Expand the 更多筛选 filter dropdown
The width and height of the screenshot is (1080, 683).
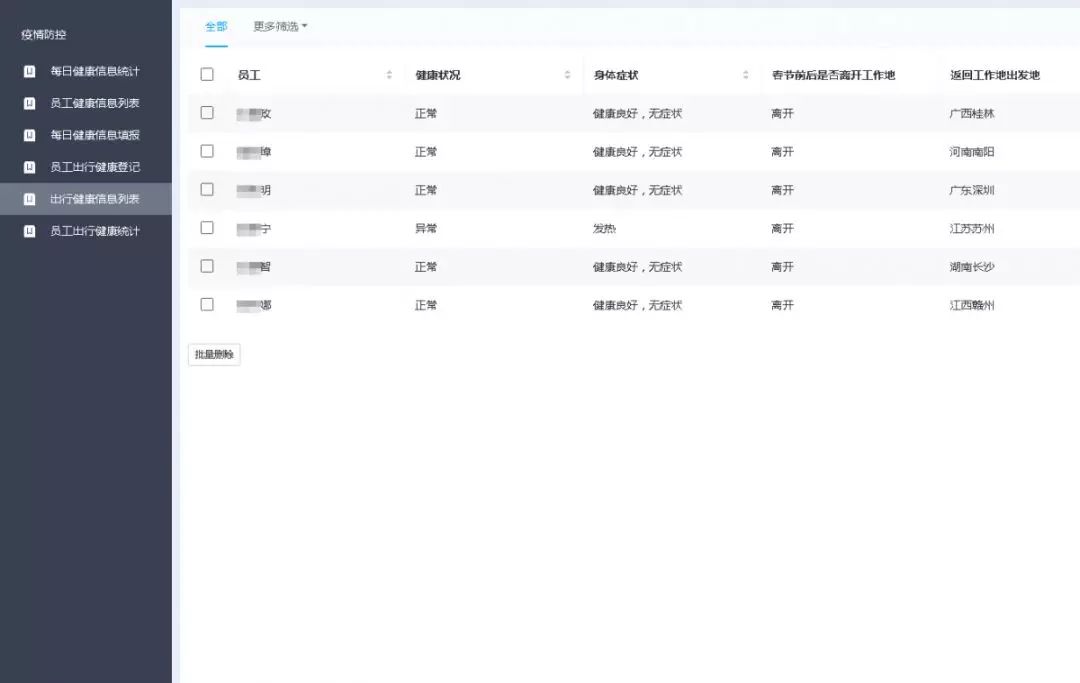(x=280, y=26)
